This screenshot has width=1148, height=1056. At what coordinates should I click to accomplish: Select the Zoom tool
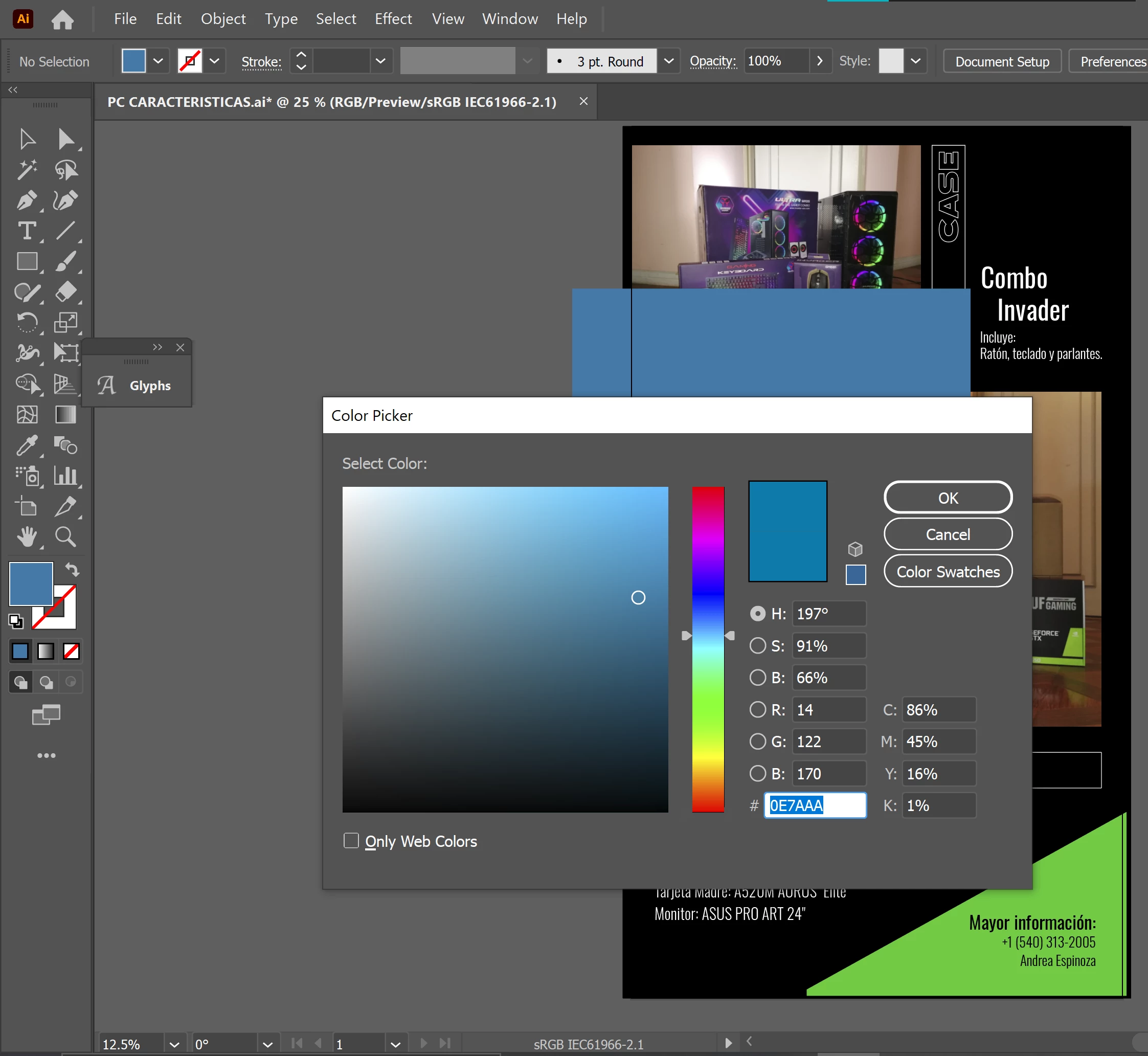65,536
